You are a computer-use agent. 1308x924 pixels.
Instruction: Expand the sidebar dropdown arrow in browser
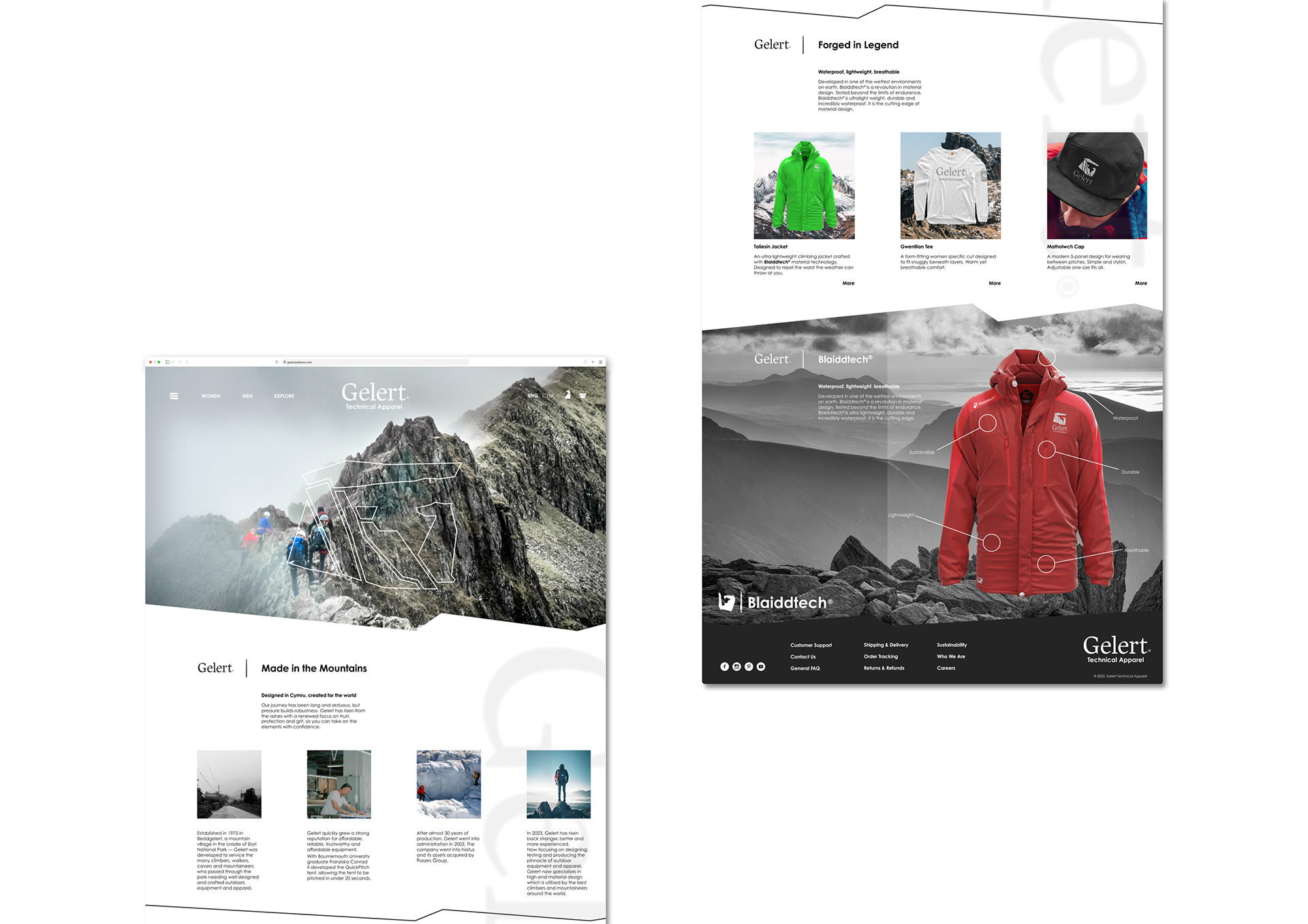click(x=173, y=362)
